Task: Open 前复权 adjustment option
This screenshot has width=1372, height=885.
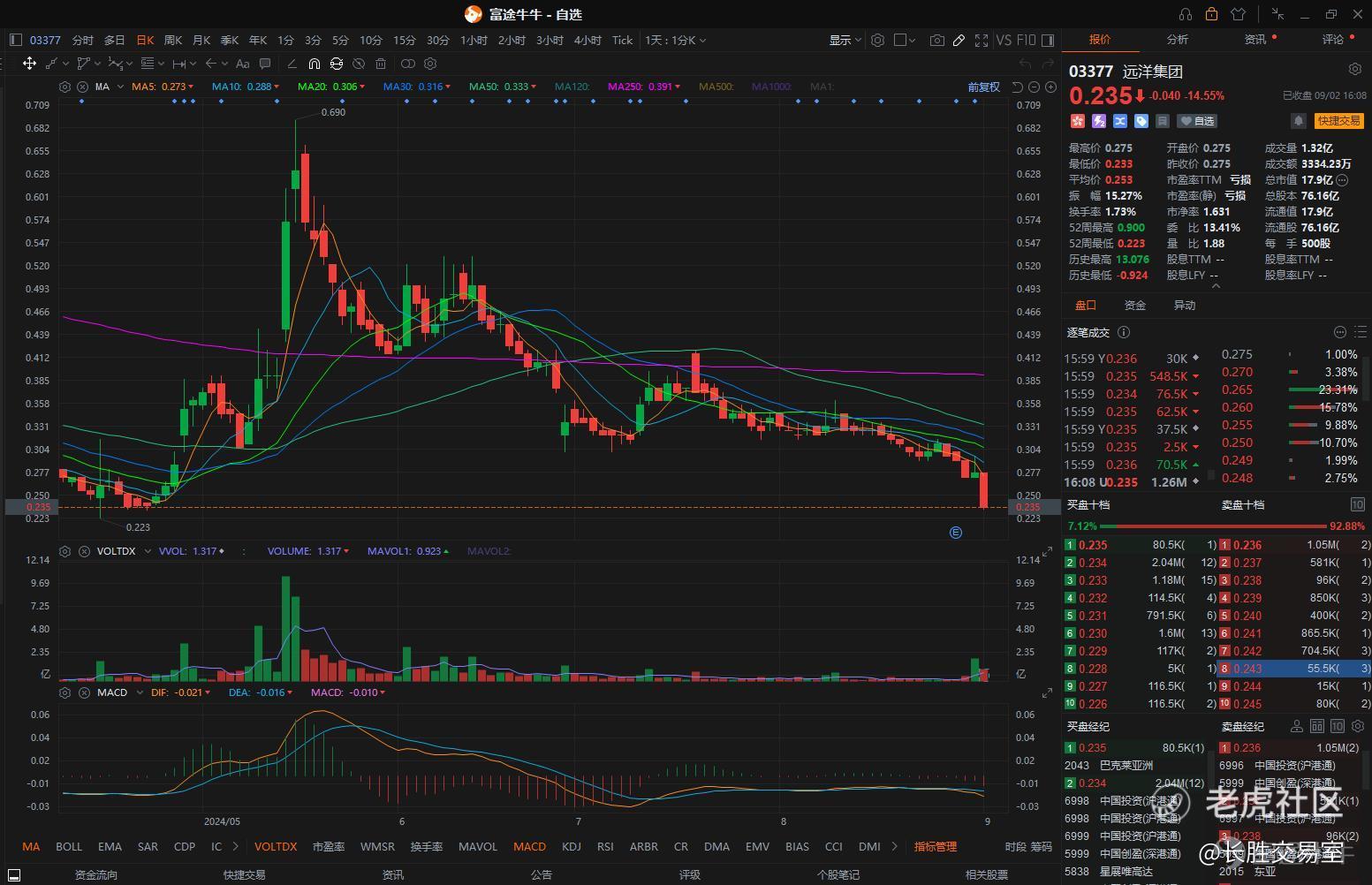Action: 983,87
